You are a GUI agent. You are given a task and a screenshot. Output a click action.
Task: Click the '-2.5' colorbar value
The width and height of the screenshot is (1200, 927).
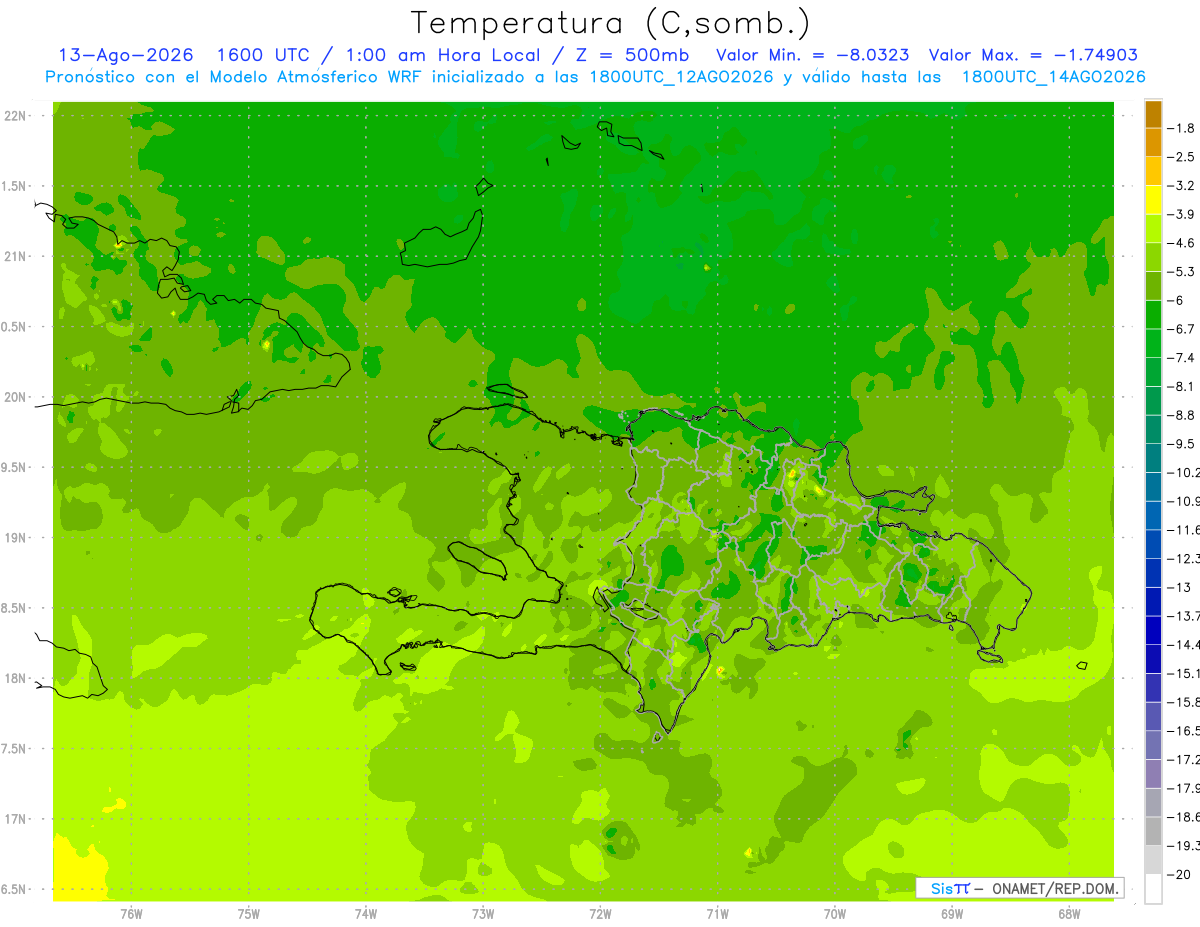(x=1181, y=157)
